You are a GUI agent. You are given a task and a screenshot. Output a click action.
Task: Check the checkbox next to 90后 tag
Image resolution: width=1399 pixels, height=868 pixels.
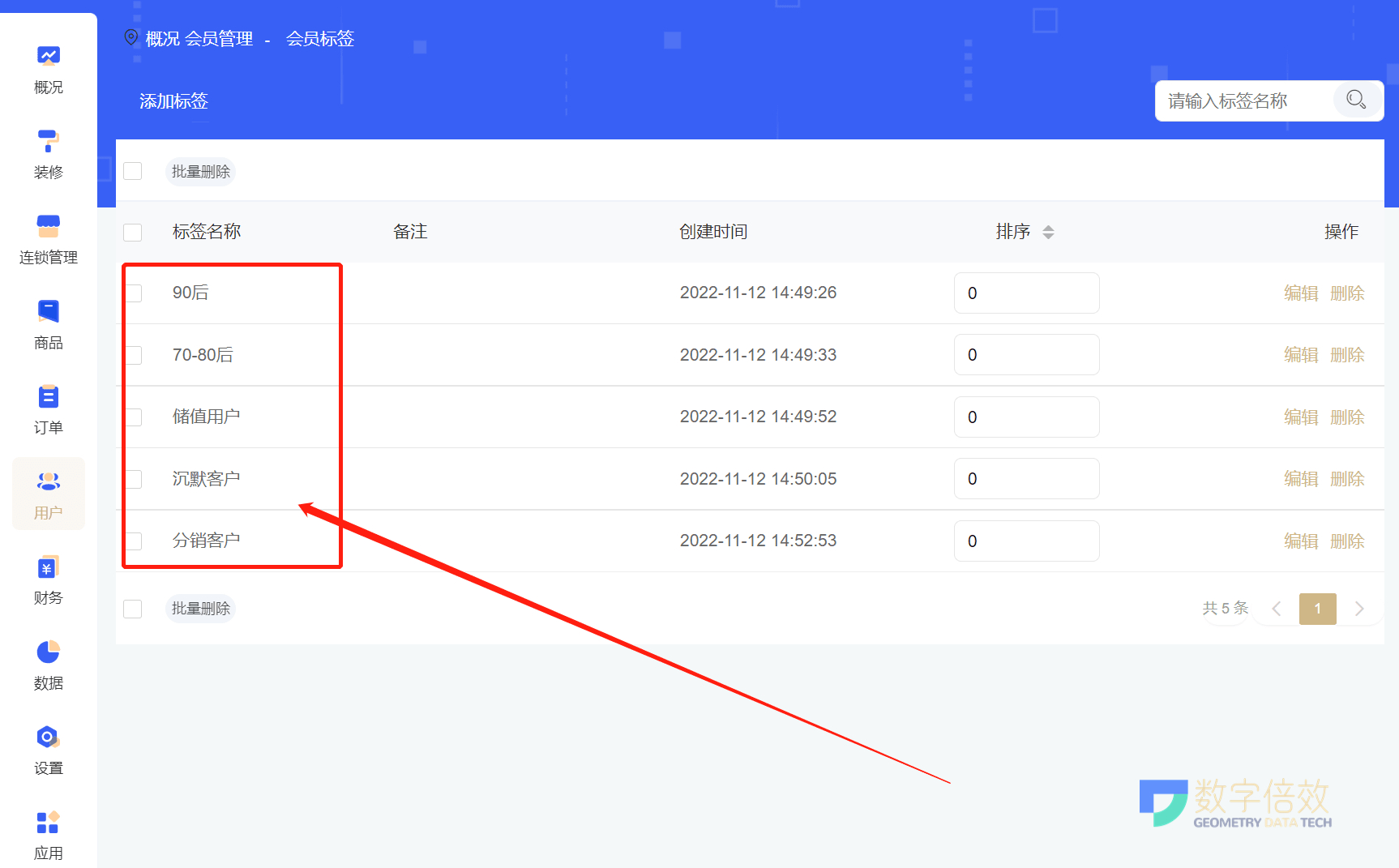point(135,293)
